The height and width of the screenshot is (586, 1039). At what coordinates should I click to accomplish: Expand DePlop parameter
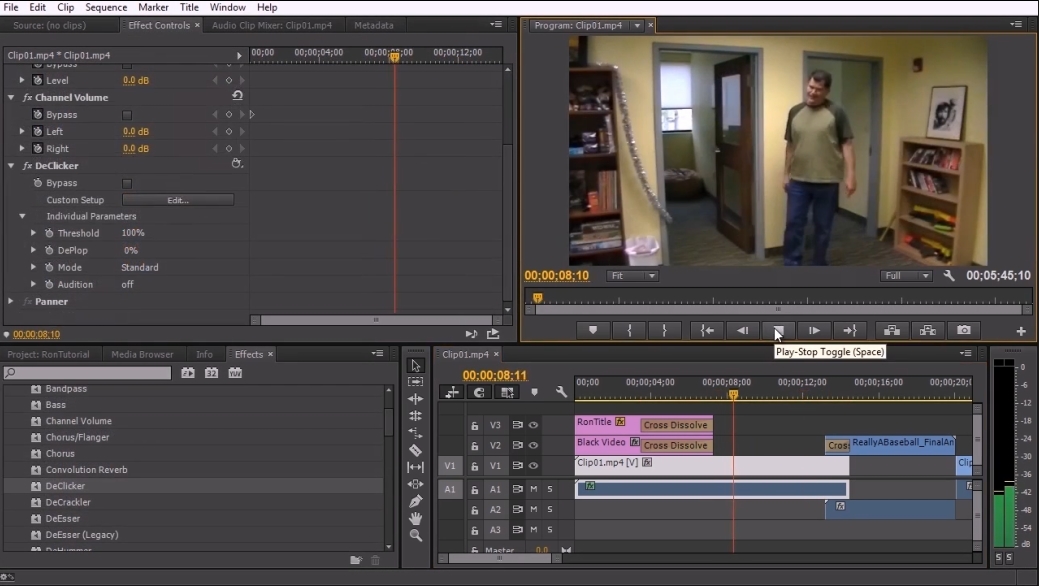[x=33, y=250]
